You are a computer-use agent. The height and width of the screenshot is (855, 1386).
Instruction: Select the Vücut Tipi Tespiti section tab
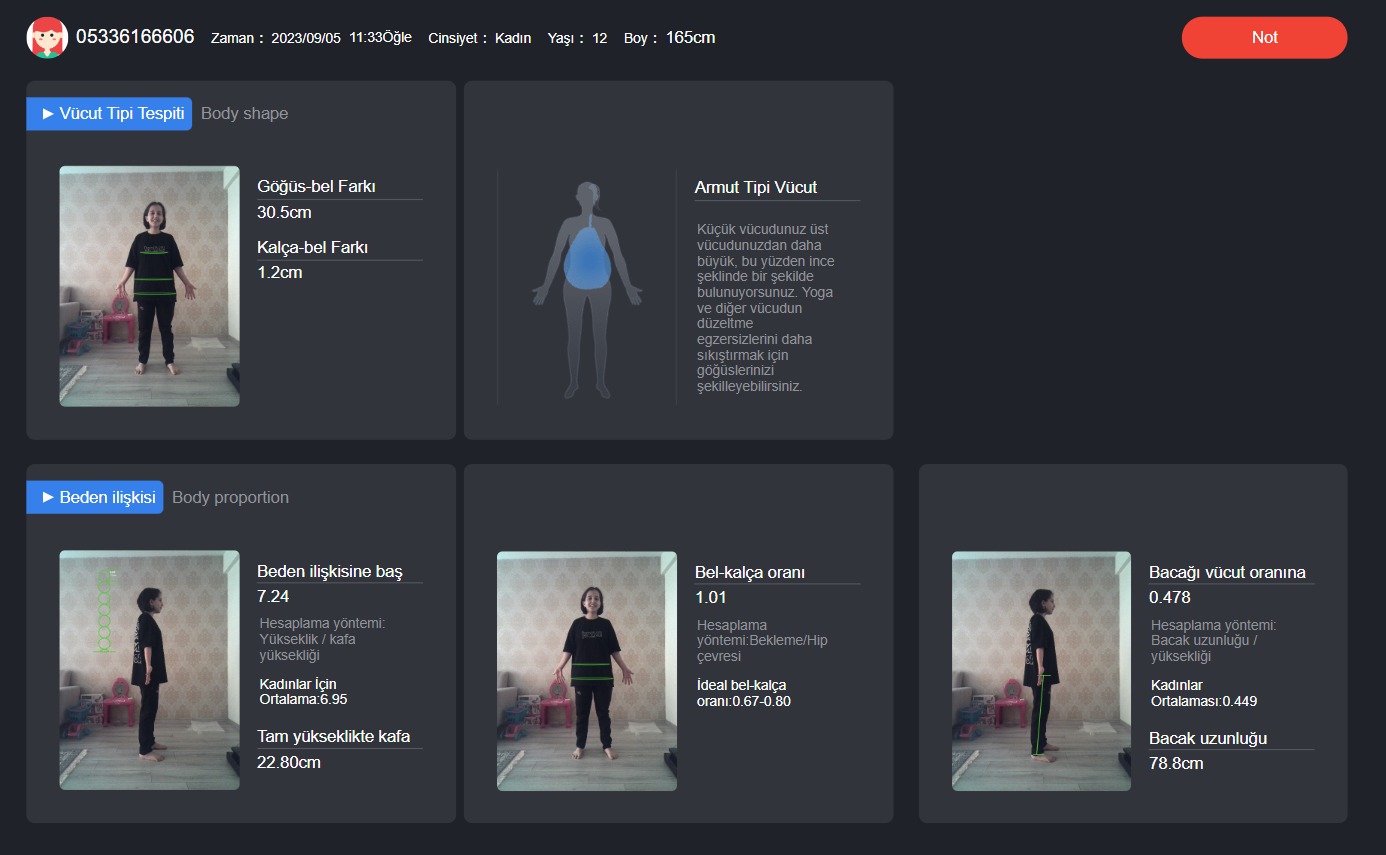click(109, 114)
